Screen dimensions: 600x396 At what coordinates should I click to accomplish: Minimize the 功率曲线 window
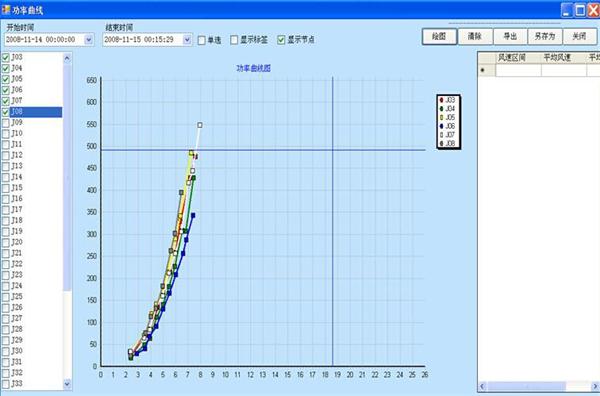567,10
